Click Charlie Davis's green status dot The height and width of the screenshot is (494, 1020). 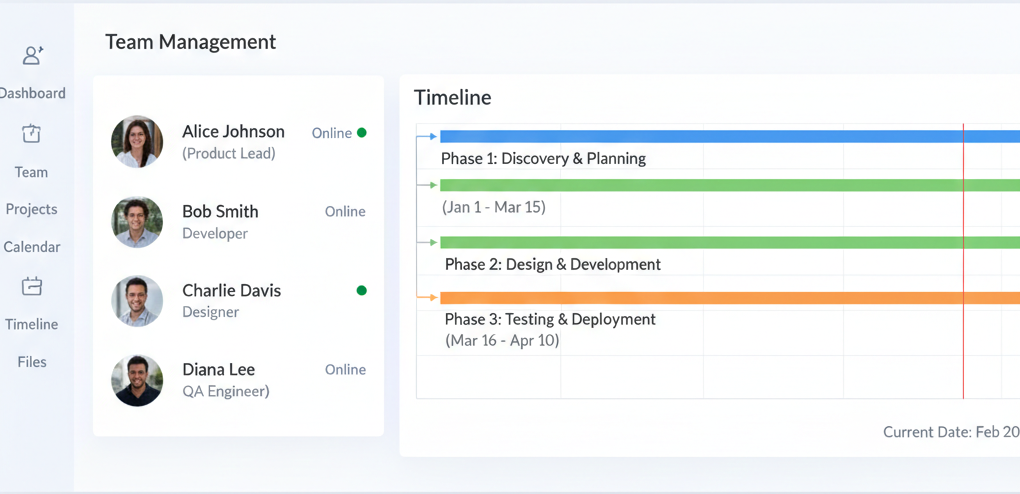click(362, 290)
